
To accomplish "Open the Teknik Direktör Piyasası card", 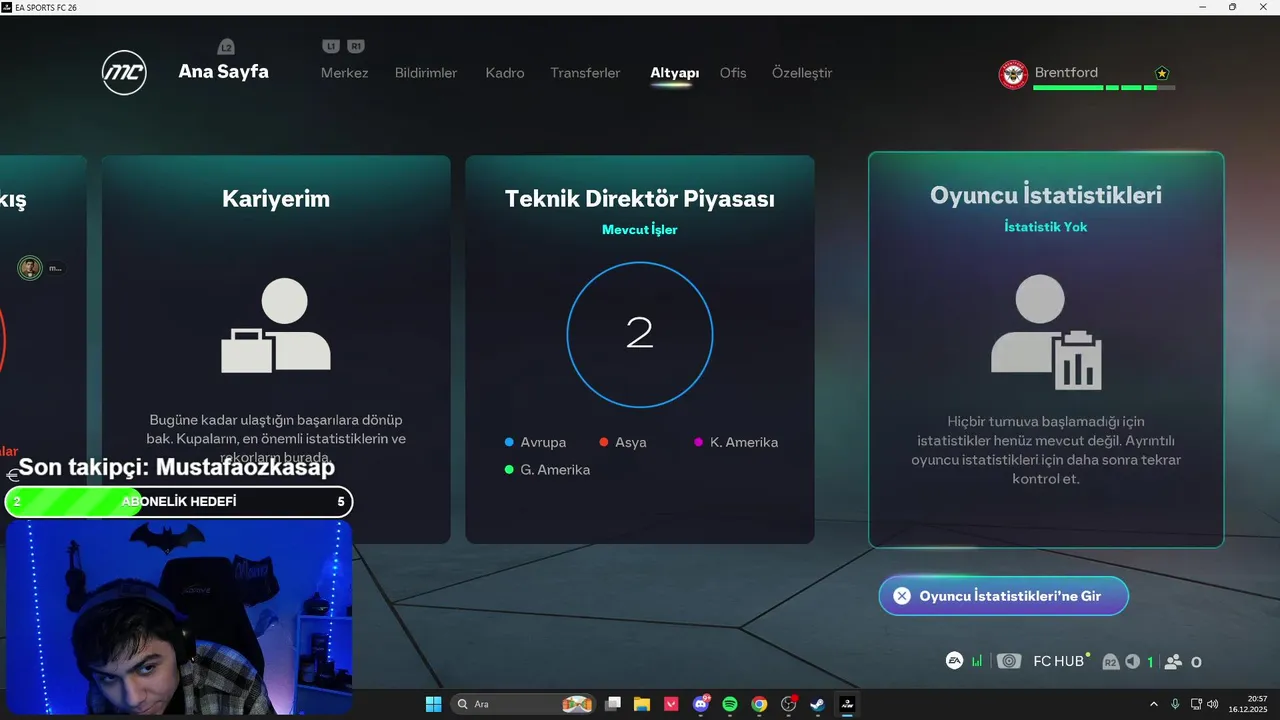I will 640,349.
